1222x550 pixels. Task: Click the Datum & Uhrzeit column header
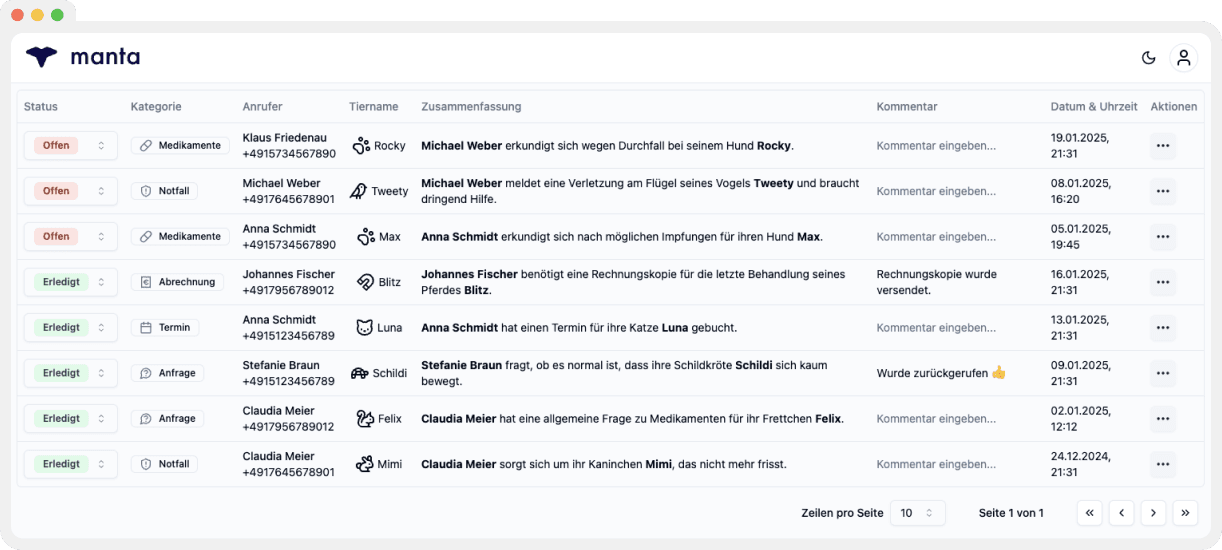(1094, 107)
